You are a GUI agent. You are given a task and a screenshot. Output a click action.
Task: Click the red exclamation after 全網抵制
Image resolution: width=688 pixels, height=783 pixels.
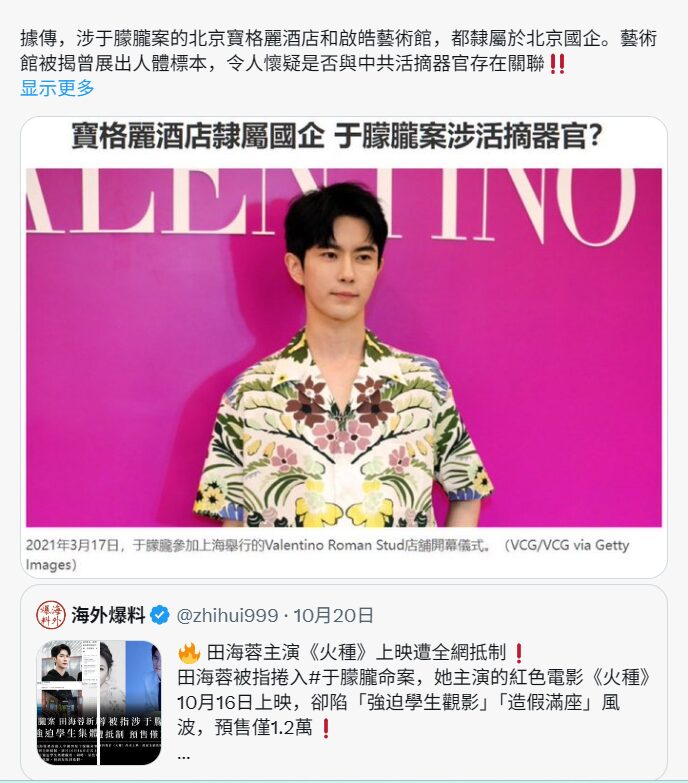tap(519, 653)
